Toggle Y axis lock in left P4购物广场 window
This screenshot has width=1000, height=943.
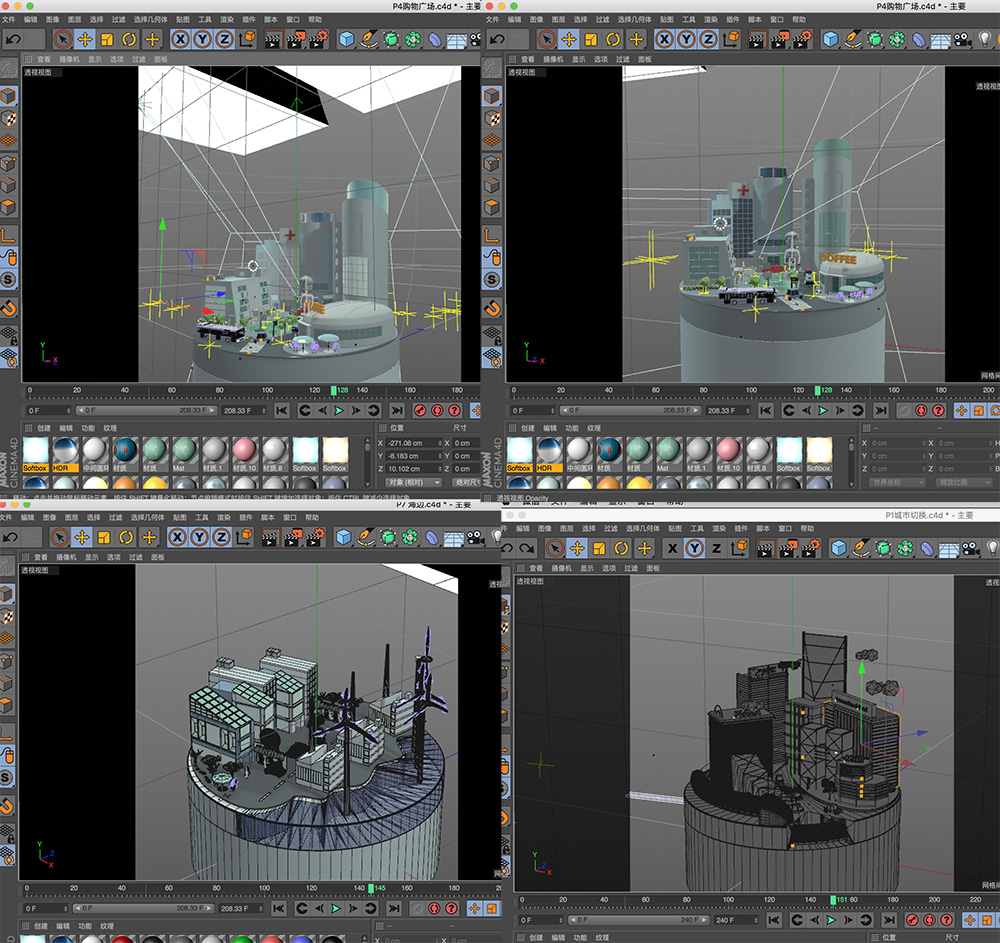tap(203, 40)
